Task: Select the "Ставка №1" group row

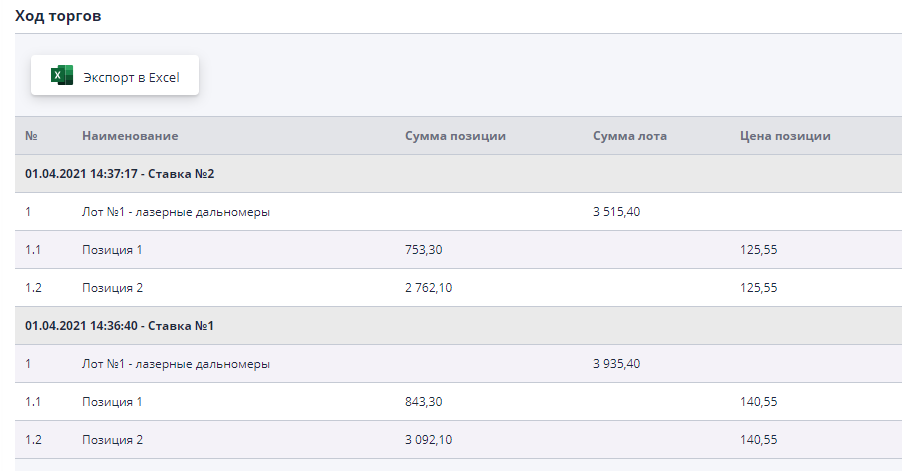Action: click(120, 326)
